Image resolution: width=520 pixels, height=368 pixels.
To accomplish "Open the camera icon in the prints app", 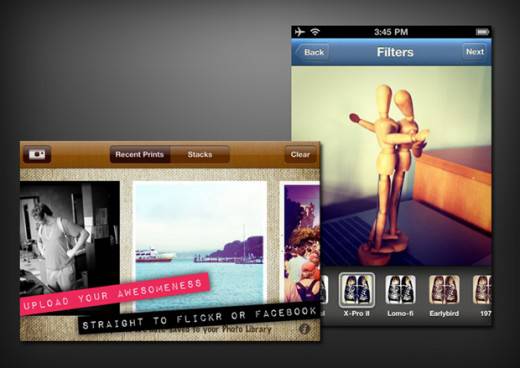I will (x=37, y=154).
